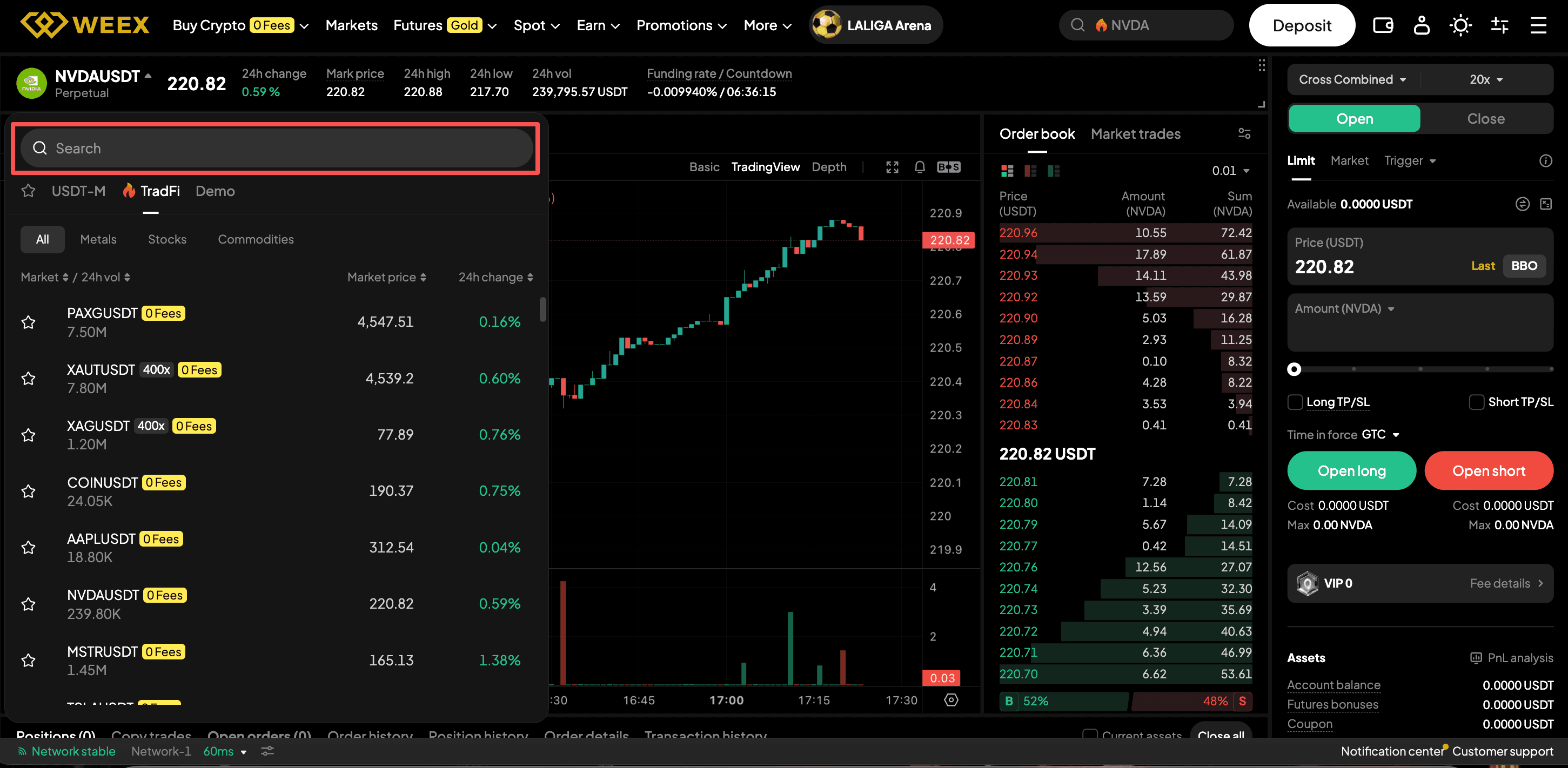
Task: Expand the Promotions menu
Action: [681, 25]
